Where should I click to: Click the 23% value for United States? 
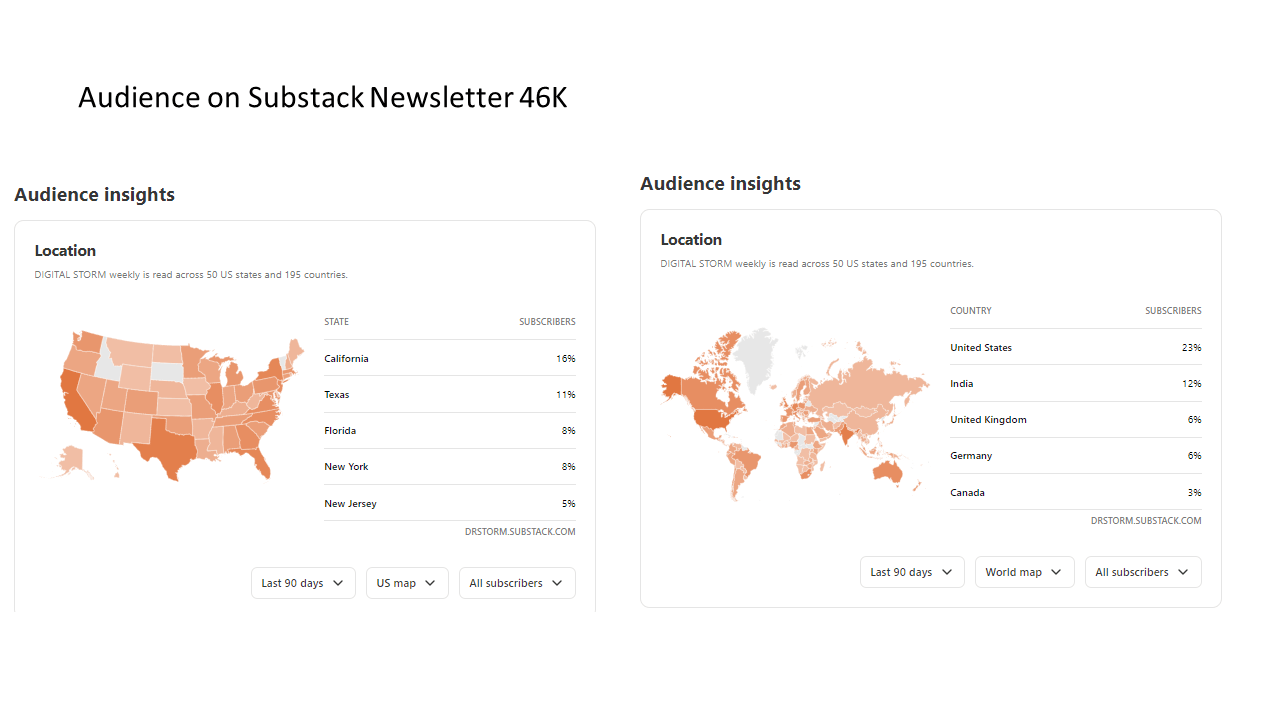pos(1191,348)
